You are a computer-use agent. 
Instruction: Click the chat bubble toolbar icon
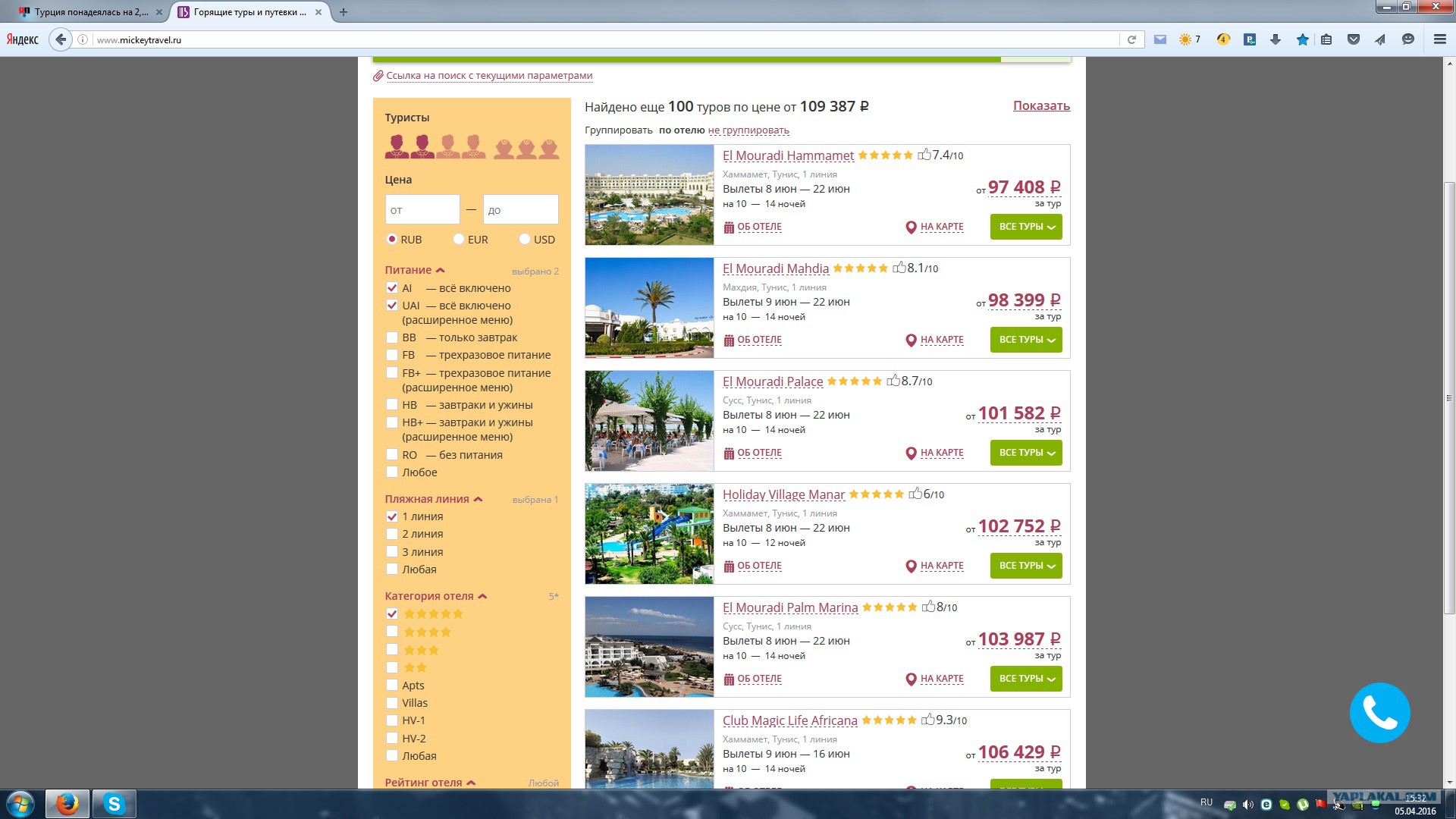(1408, 39)
